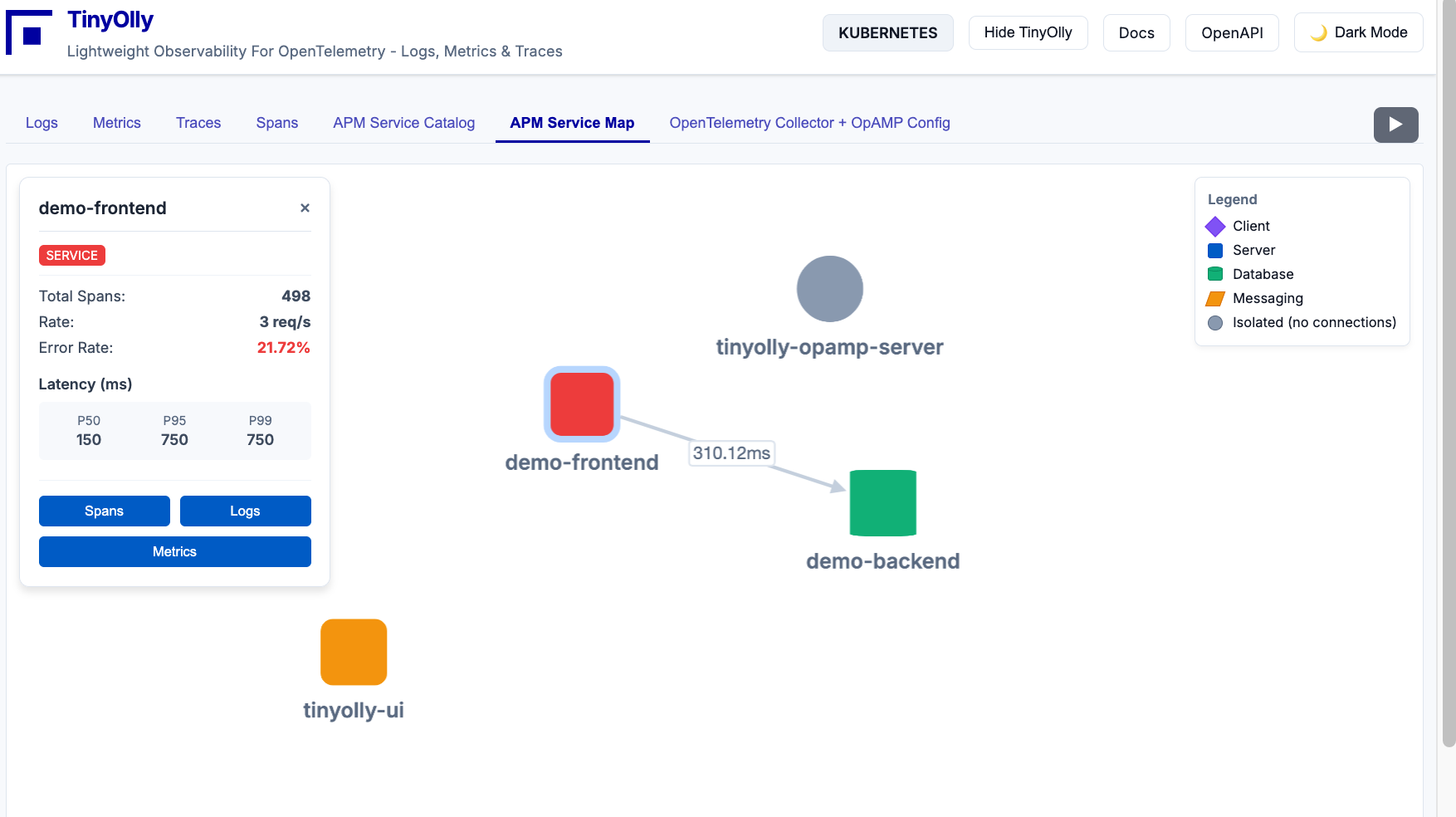This screenshot has height=817, width=1456.
Task: Switch to the Logs tab
Action: 42,123
